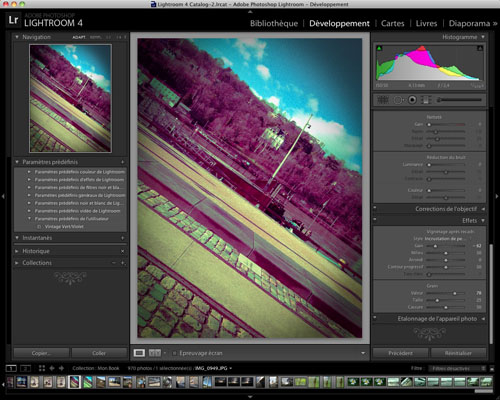Collapse filmstrip with bottom arrow
The height and width of the screenshot is (400, 500).
click(x=250, y=397)
